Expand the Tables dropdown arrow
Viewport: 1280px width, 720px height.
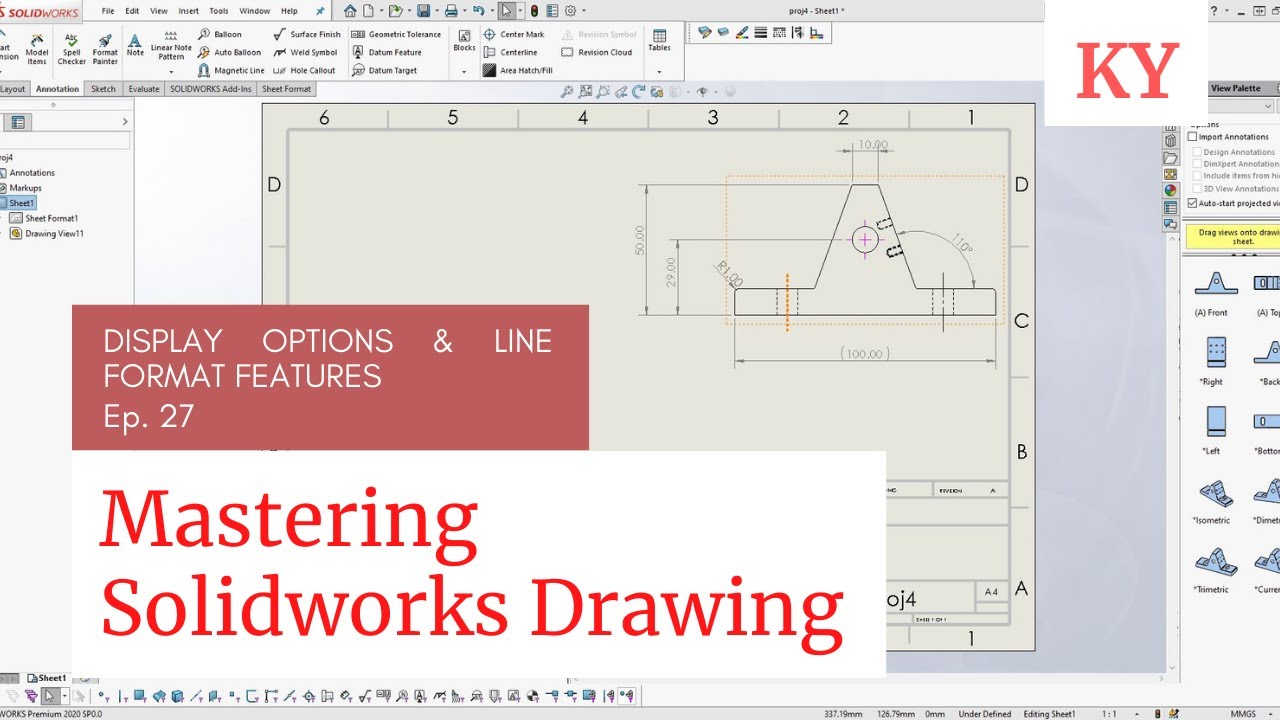[659, 72]
